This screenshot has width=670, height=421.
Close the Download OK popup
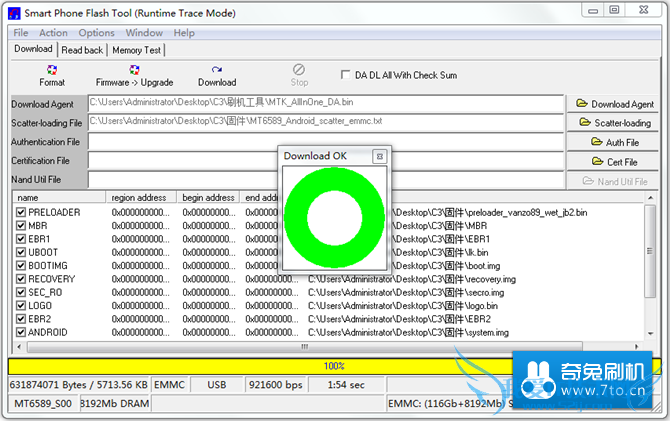[379, 156]
